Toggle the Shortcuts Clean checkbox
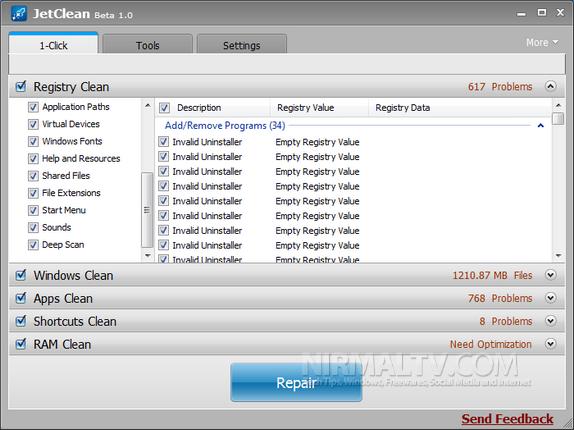The width and height of the screenshot is (574, 430). (21, 321)
